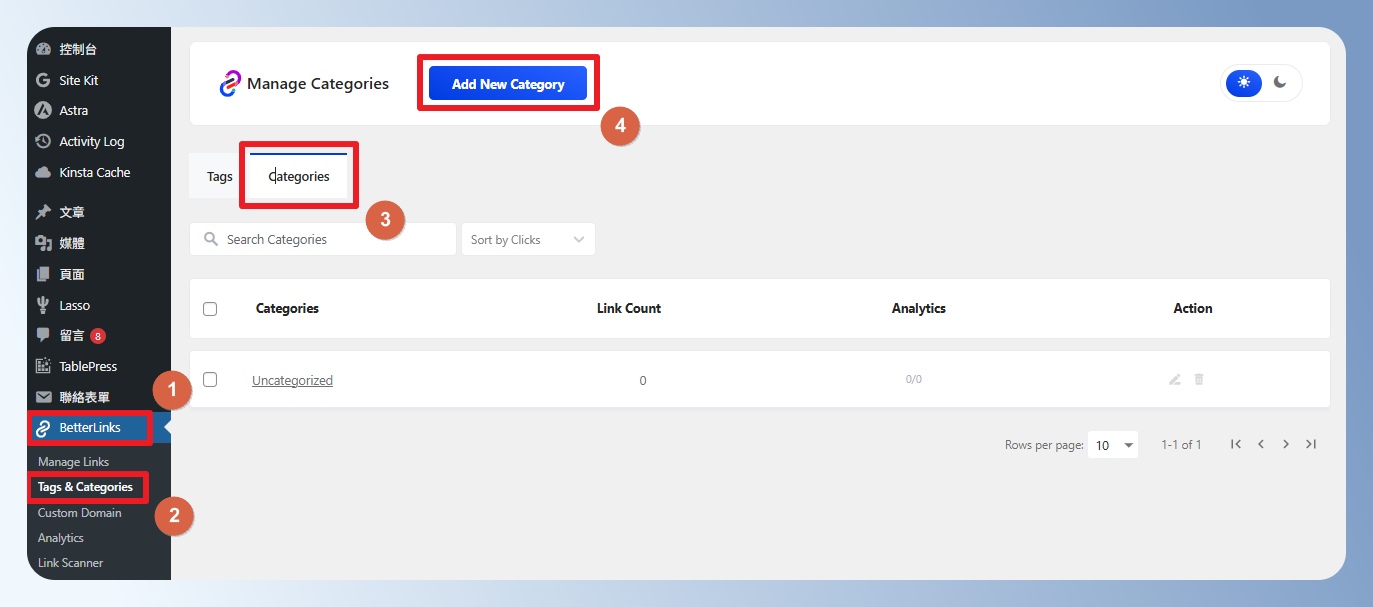This screenshot has height=607, width=1373.
Task: Switch to the Tags tab
Action: pos(220,177)
